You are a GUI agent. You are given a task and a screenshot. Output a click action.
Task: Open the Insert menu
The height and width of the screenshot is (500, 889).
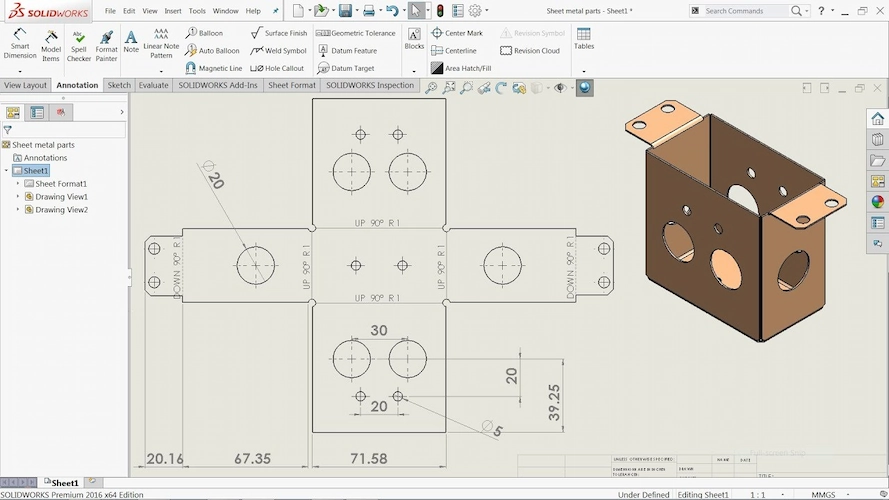(173, 11)
